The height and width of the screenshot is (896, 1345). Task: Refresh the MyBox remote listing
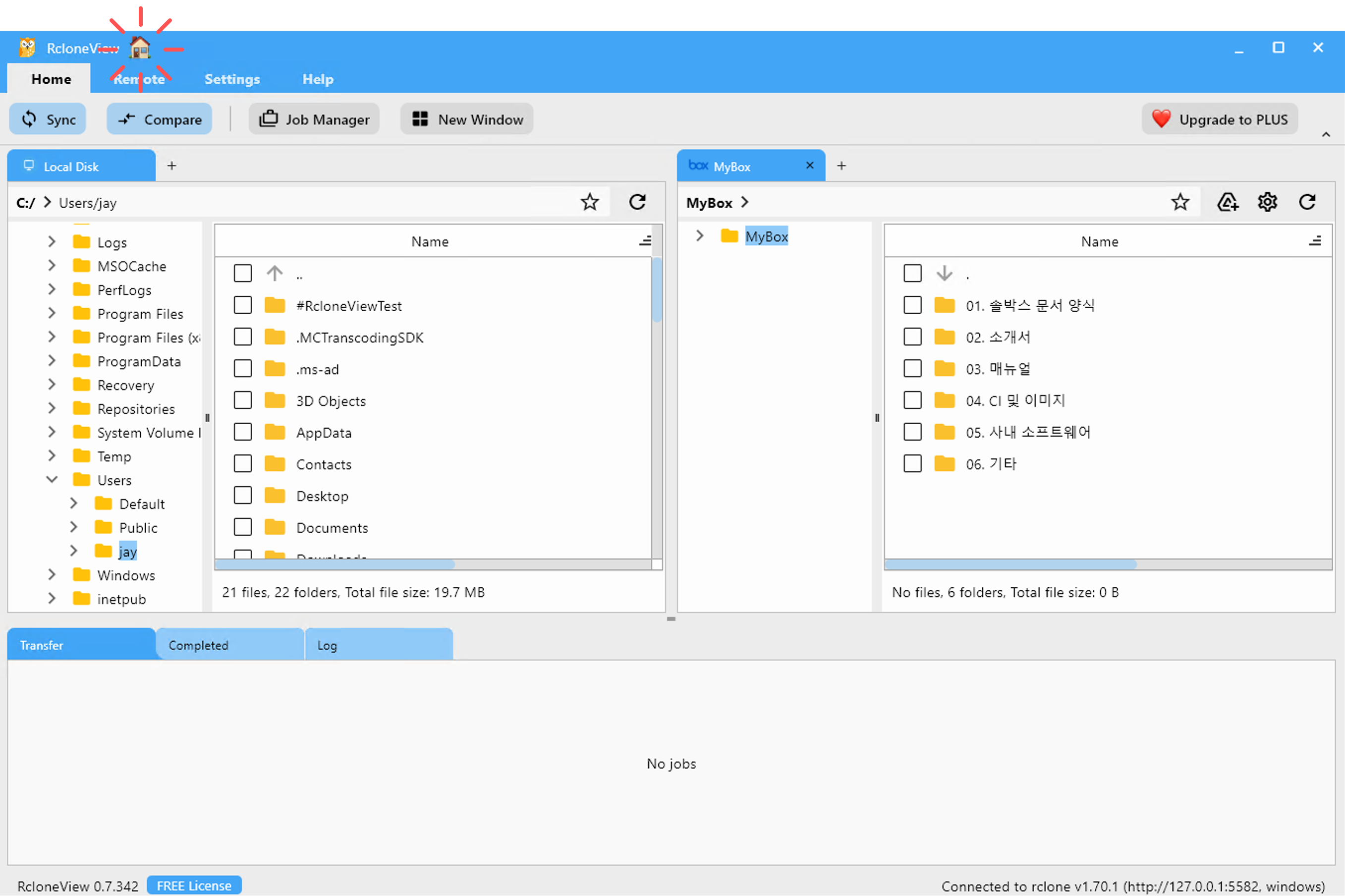pos(1307,202)
